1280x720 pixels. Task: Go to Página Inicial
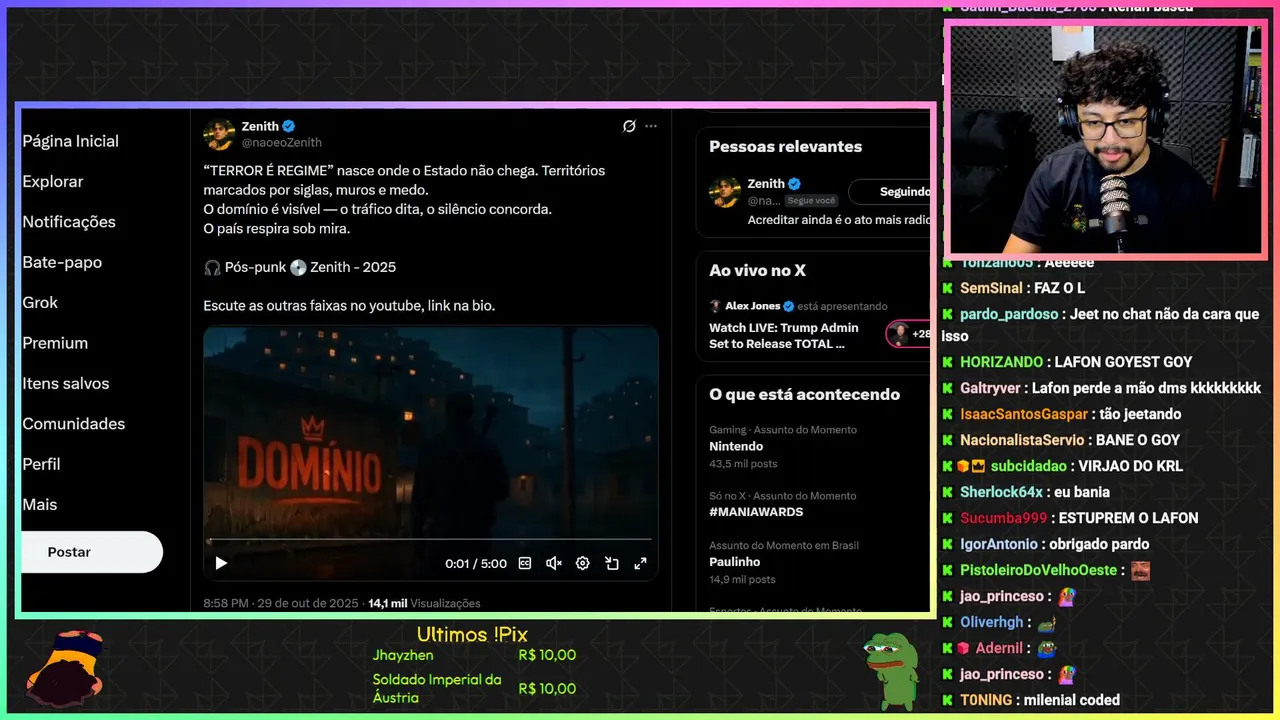click(x=70, y=141)
